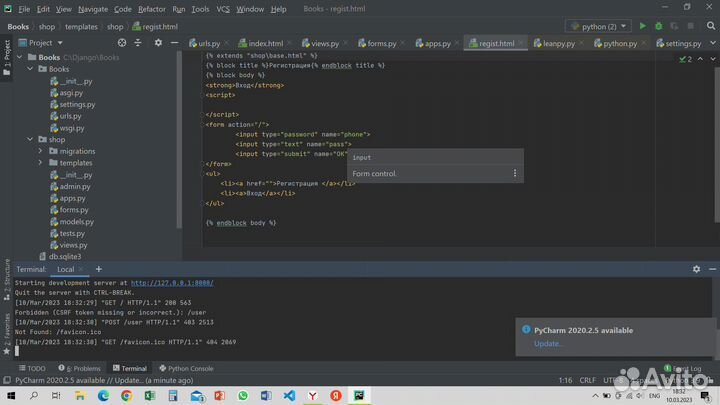Screen dimensions: 720x405
Task: Switch to the views.py tab
Action: point(325,43)
